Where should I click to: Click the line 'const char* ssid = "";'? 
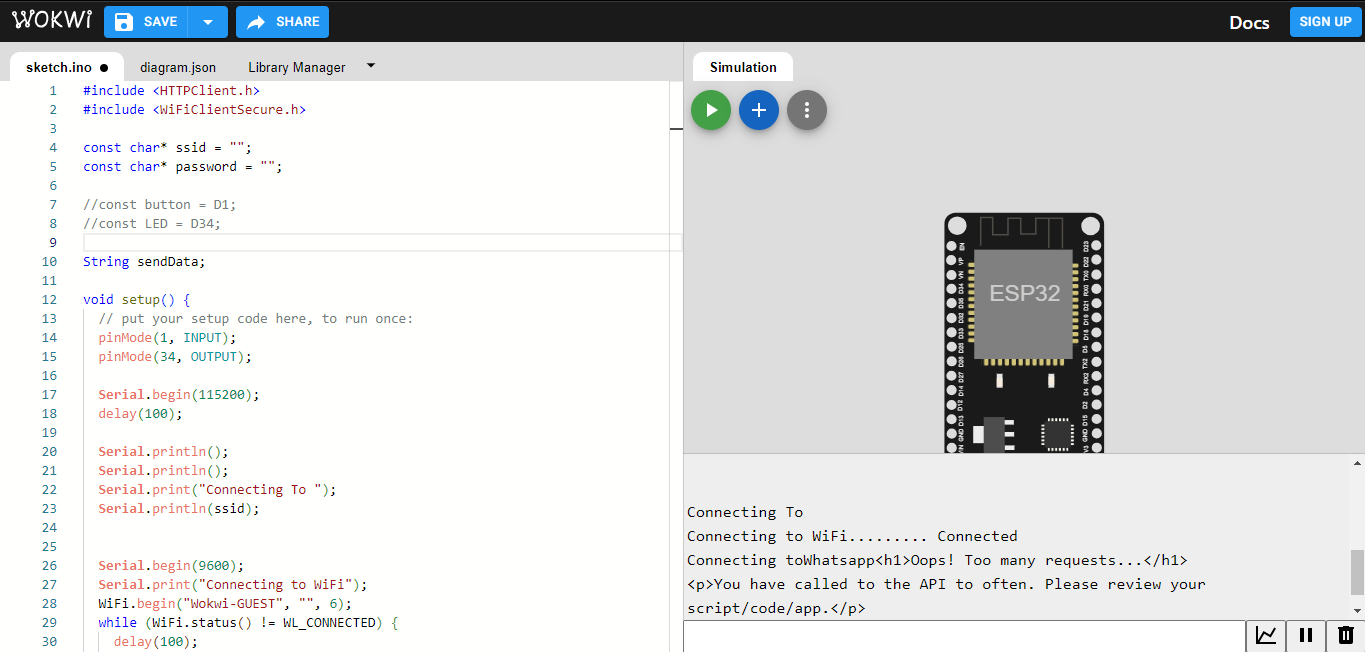coord(167,148)
